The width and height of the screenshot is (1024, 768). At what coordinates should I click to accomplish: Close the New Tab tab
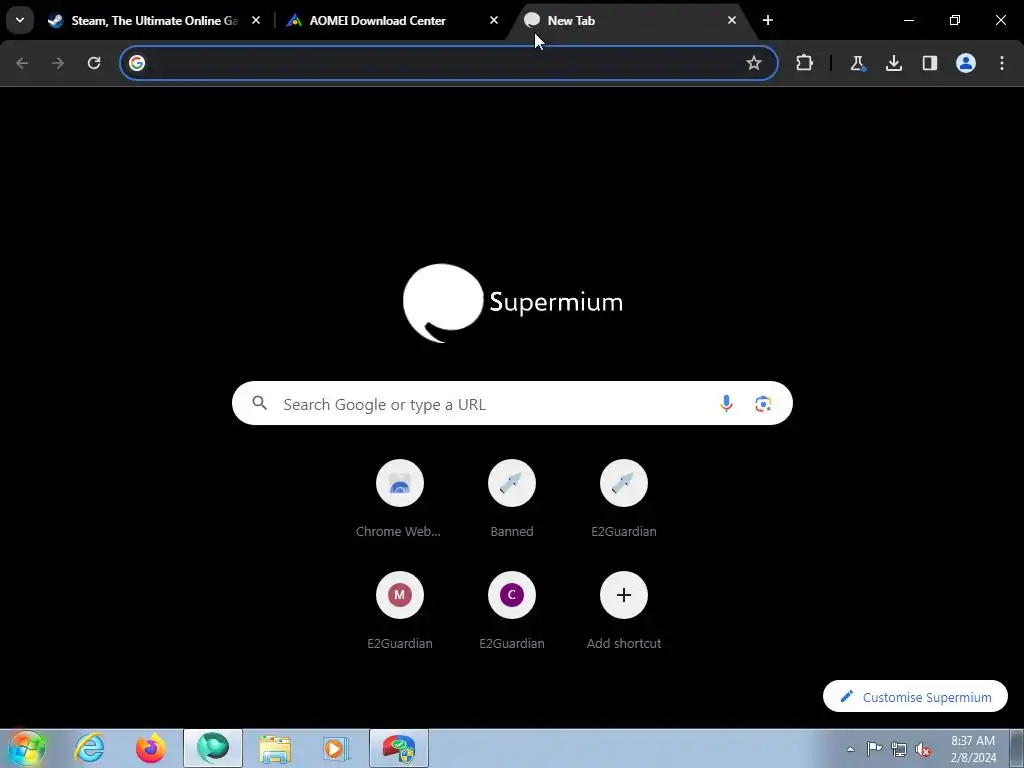pos(731,20)
